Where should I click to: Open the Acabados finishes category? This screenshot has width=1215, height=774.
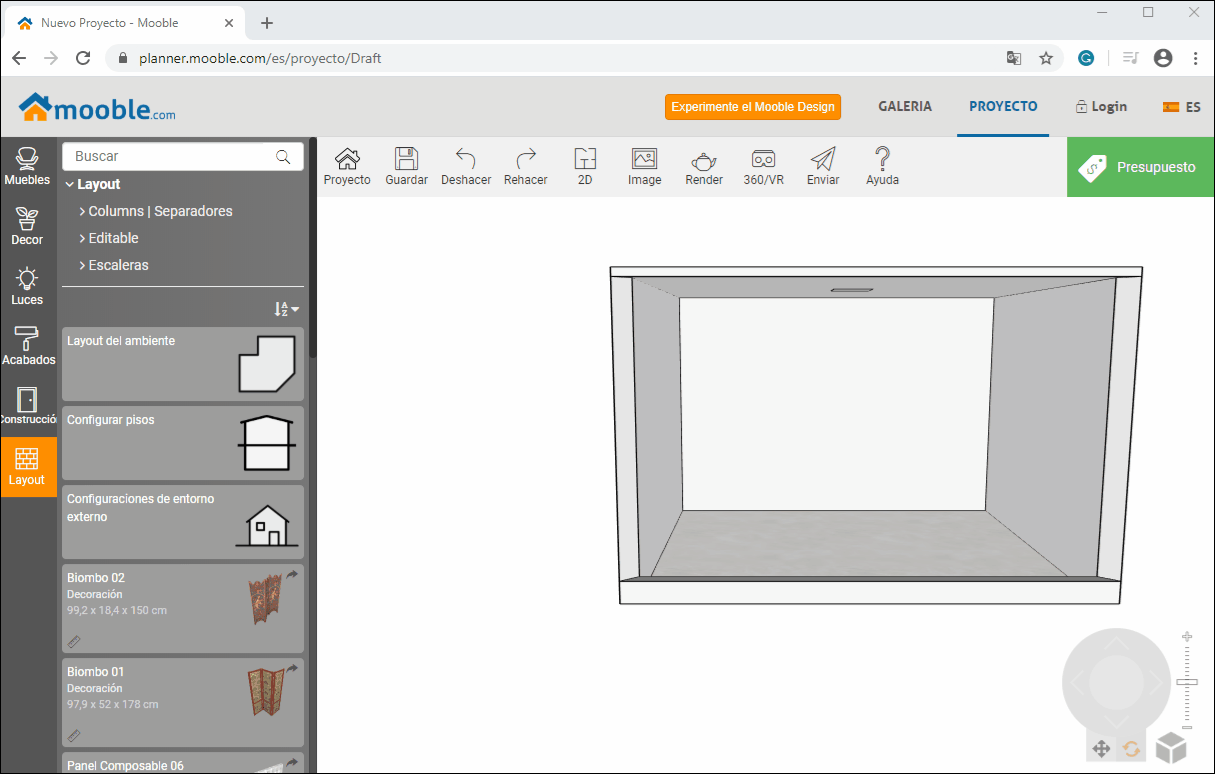pos(28,347)
